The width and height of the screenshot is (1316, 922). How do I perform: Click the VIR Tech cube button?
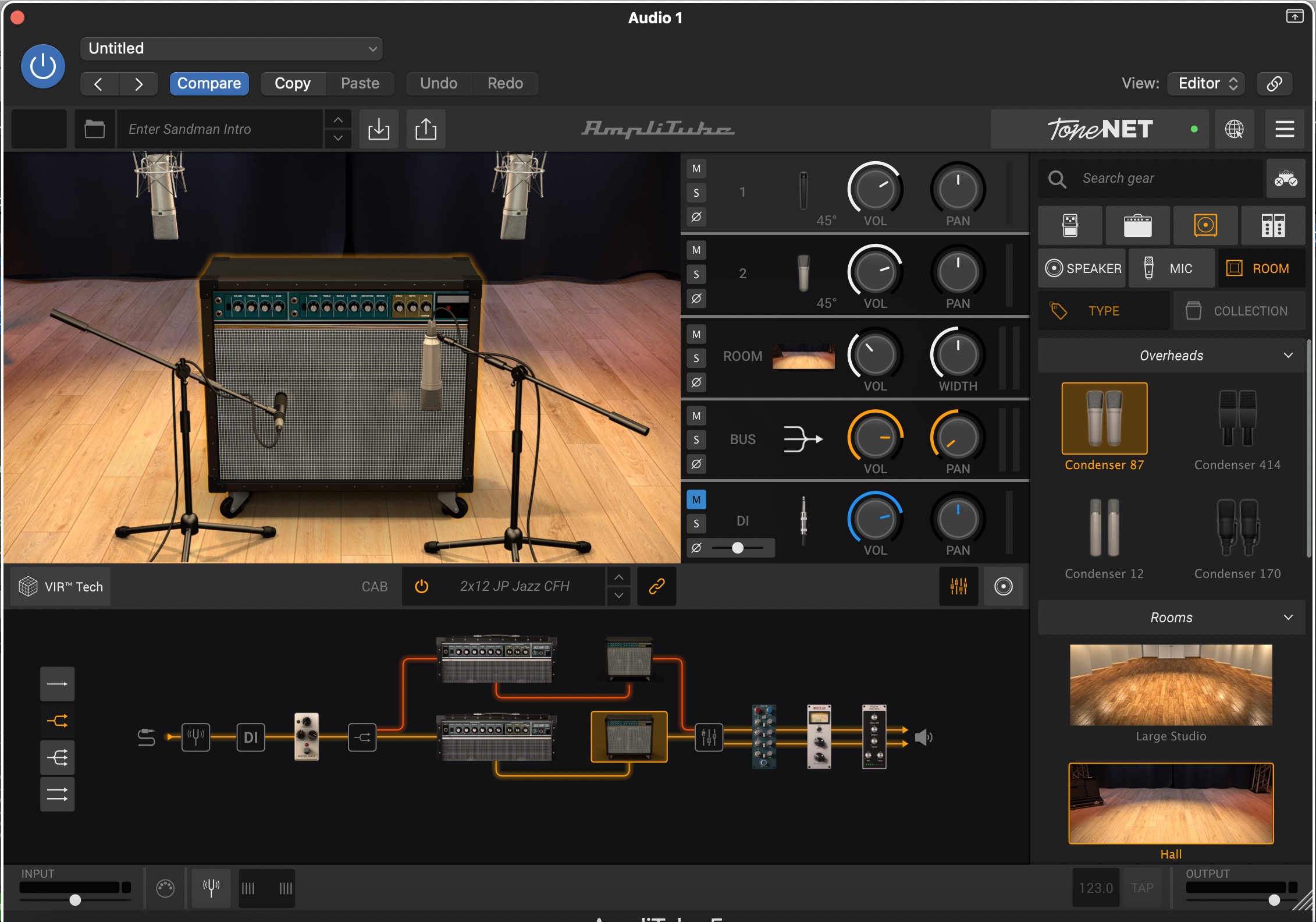coord(61,586)
